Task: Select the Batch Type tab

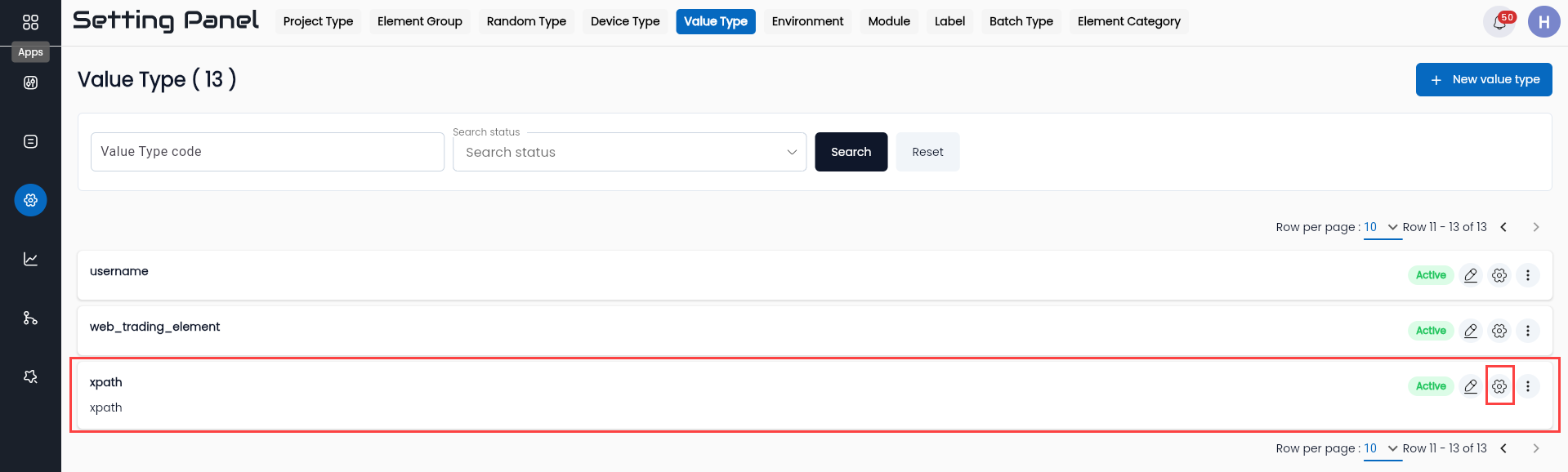Action: [1021, 21]
